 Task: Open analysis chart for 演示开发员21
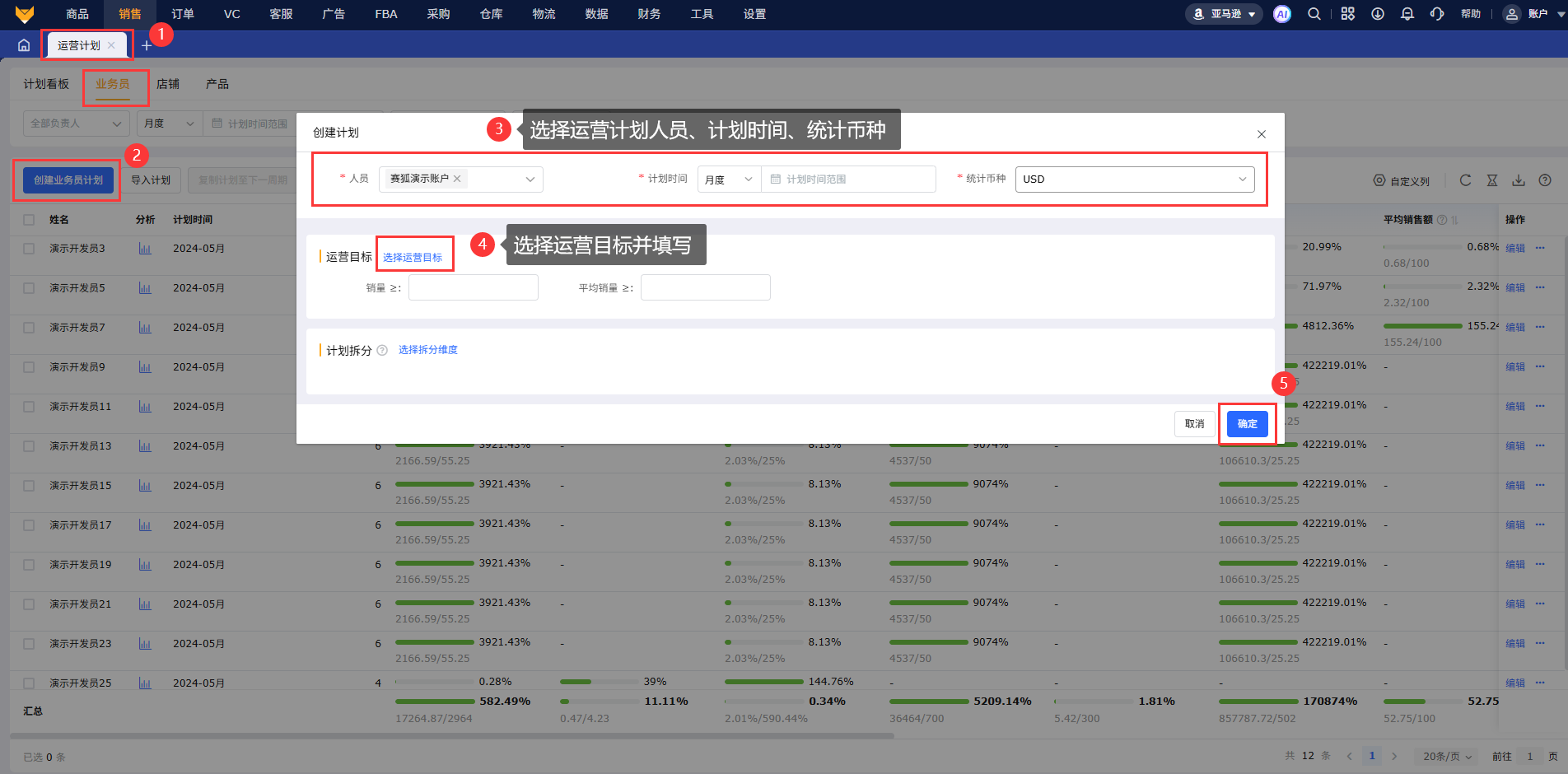[145, 604]
